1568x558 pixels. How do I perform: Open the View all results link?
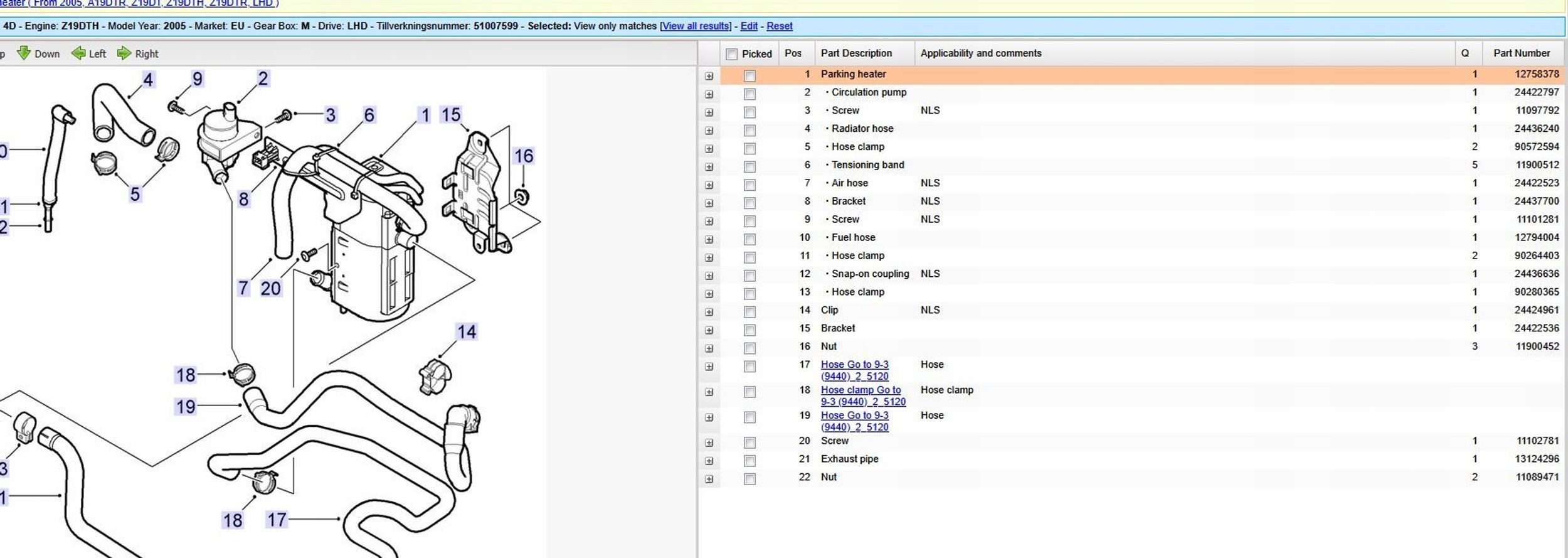[x=695, y=26]
